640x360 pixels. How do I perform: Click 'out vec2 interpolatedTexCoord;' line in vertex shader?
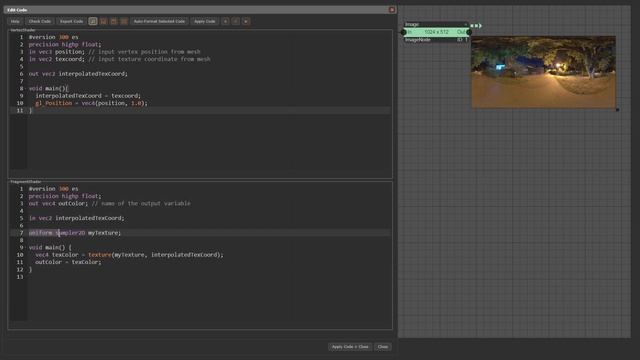point(78,74)
